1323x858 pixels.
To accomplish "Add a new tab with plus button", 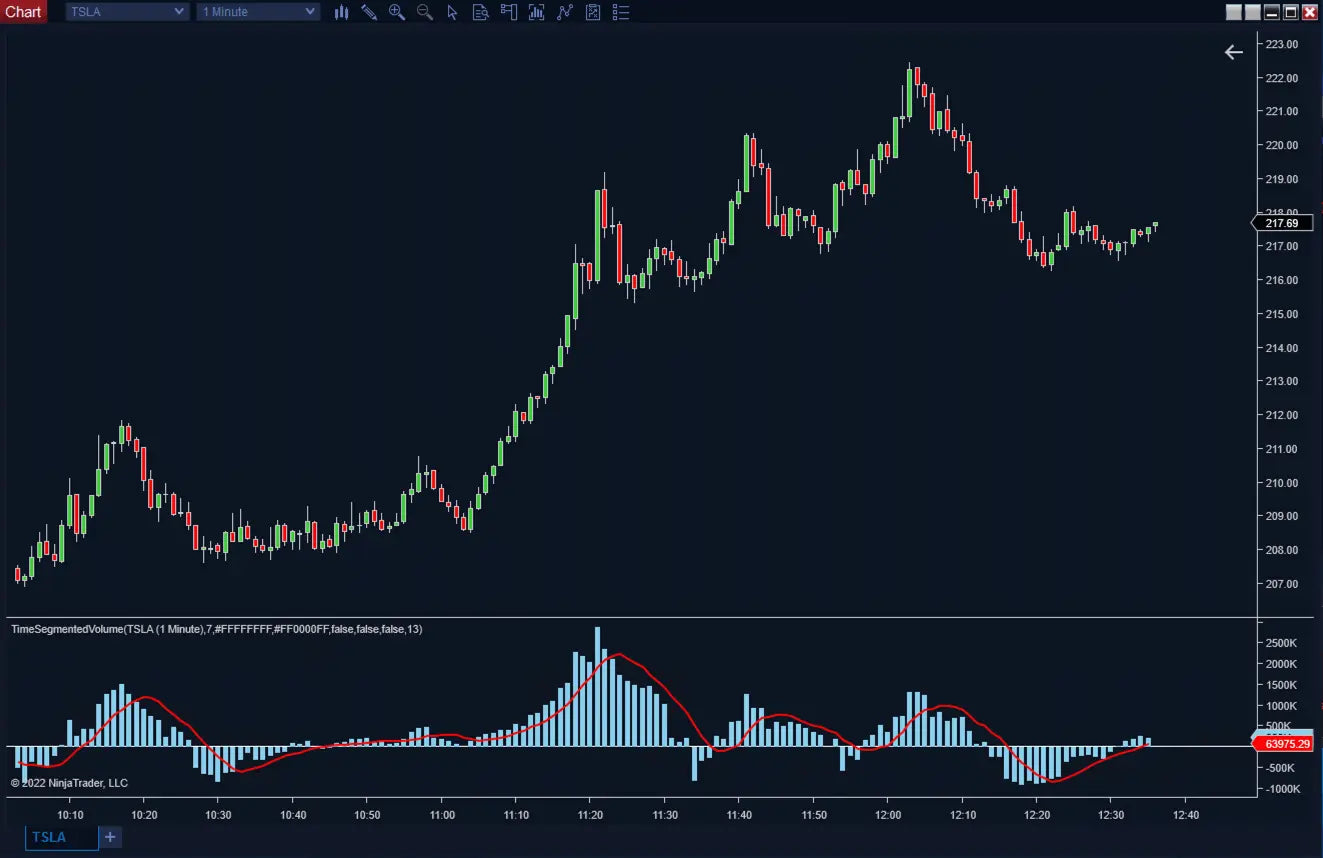I will [110, 837].
